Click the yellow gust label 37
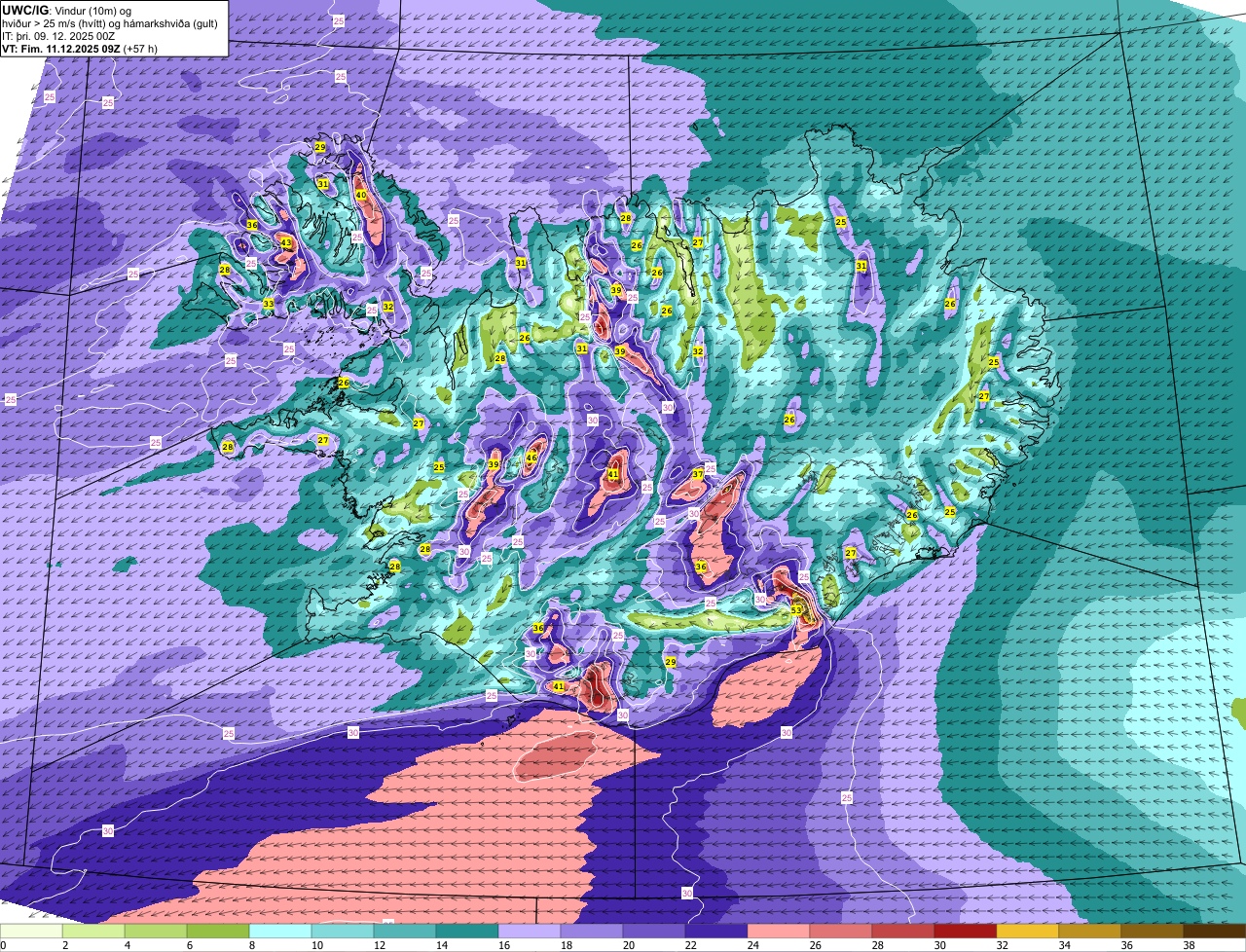Viewport: 1246px width, 952px height. pyautogui.click(x=698, y=474)
